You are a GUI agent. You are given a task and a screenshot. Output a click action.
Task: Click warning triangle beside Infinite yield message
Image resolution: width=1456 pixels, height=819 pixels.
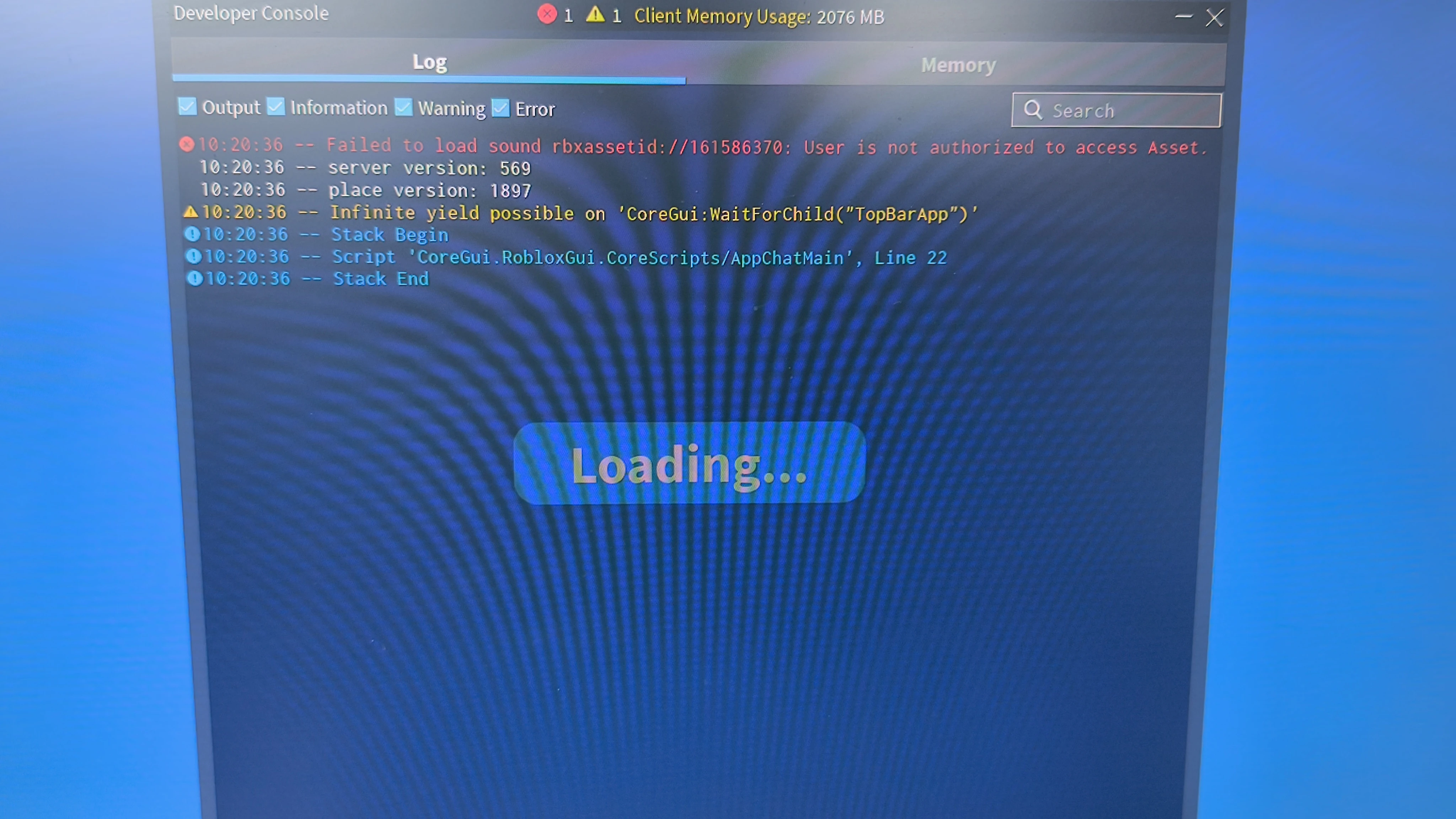191,212
